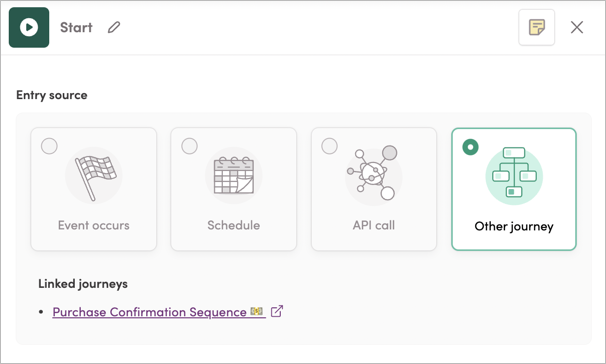Click the checkered flag icon
Image resolution: width=606 pixels, height=364 pixels.
tap(94, 176)
